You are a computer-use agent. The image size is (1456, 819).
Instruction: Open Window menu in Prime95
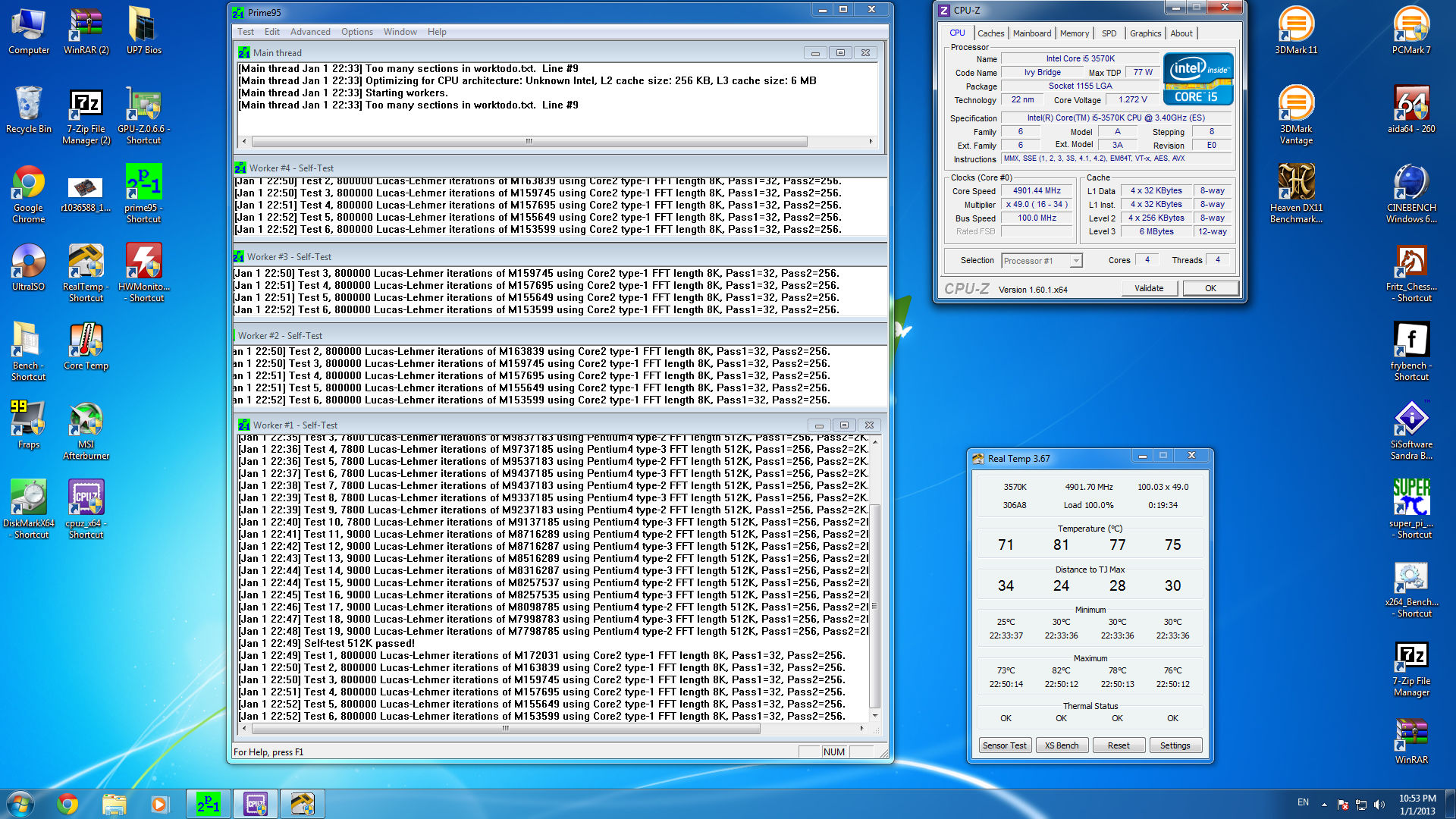click(400, 32)
